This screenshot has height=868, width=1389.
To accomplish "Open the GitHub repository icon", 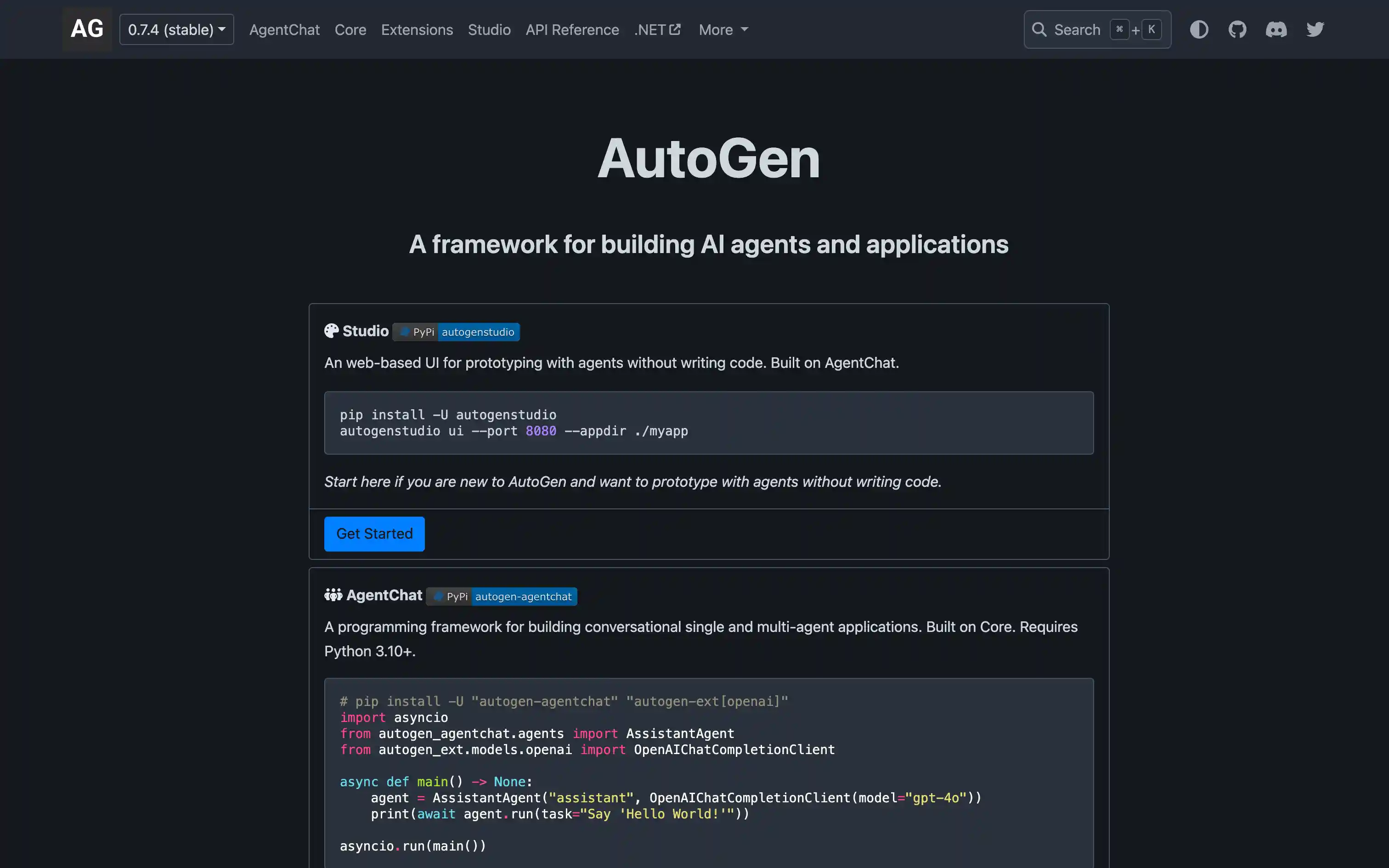I will click(1237, 29).
